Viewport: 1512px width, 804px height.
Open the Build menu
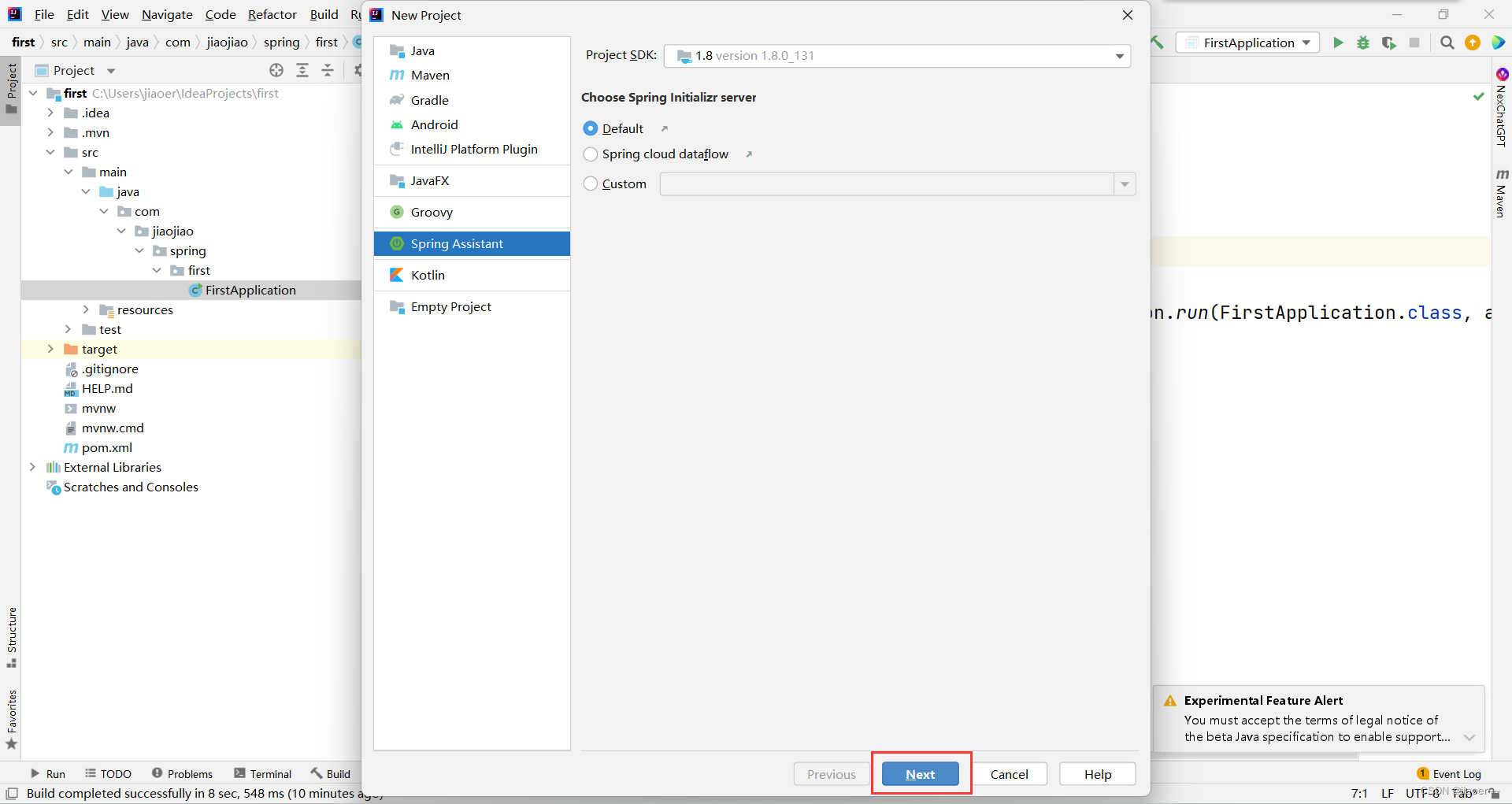324,14
